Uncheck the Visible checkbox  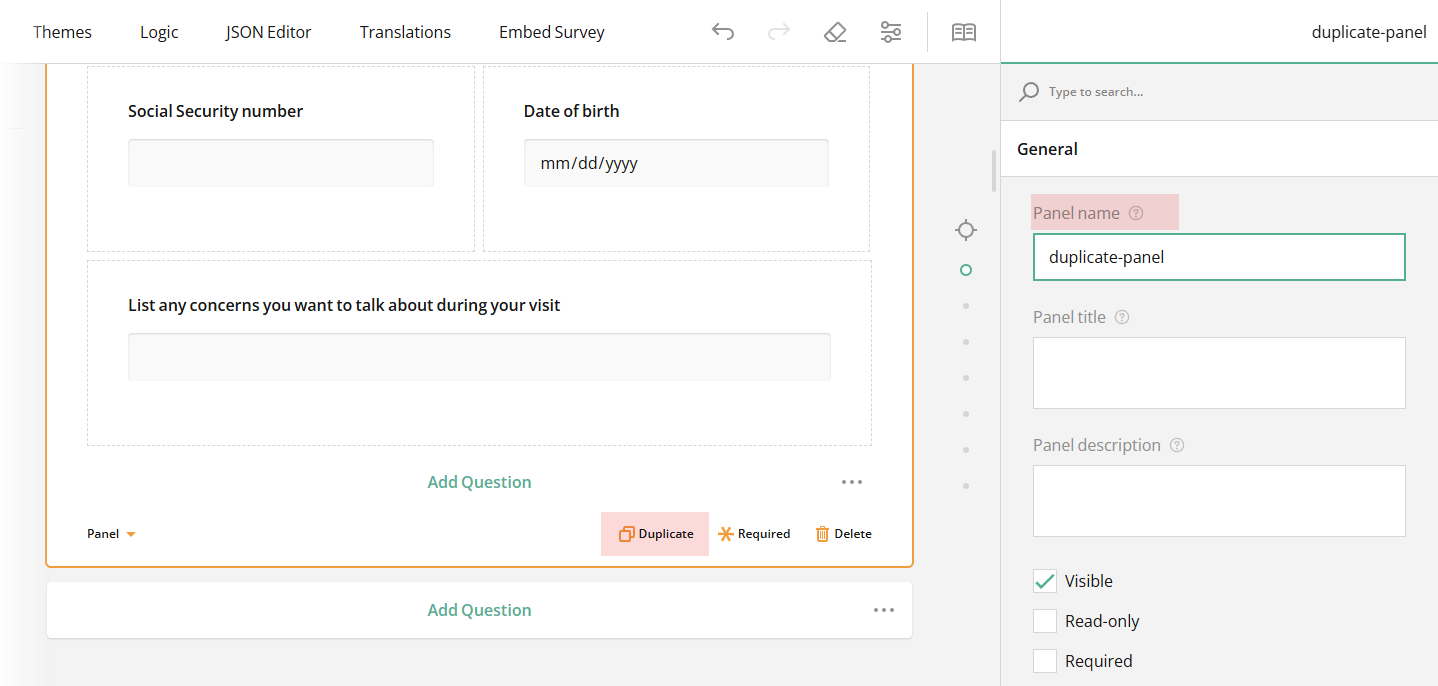point(1045,580)
